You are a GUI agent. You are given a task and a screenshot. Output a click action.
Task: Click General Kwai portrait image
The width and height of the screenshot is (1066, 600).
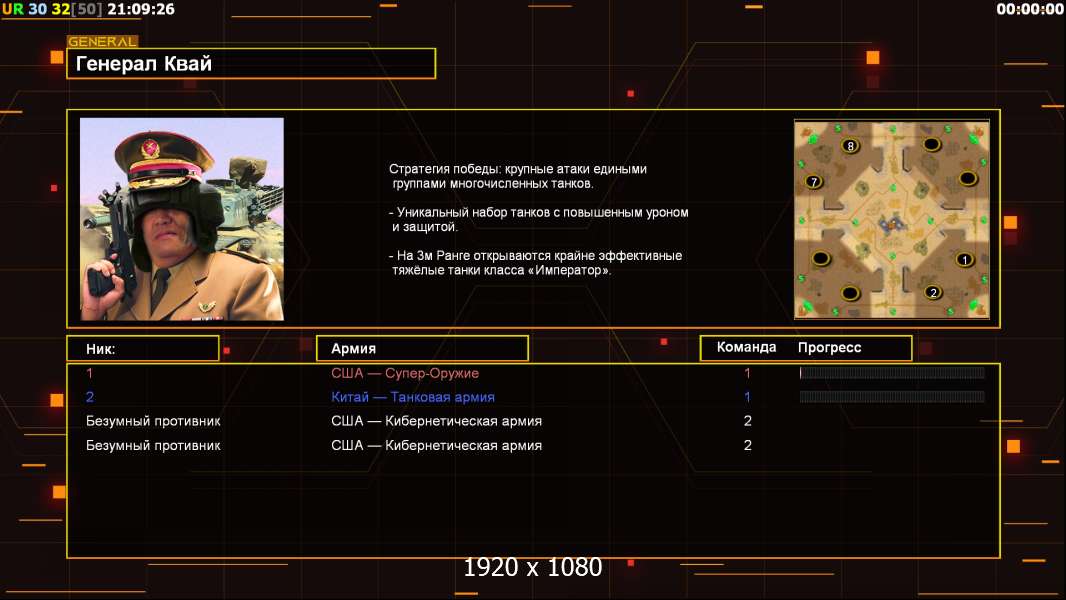point(182,219)
